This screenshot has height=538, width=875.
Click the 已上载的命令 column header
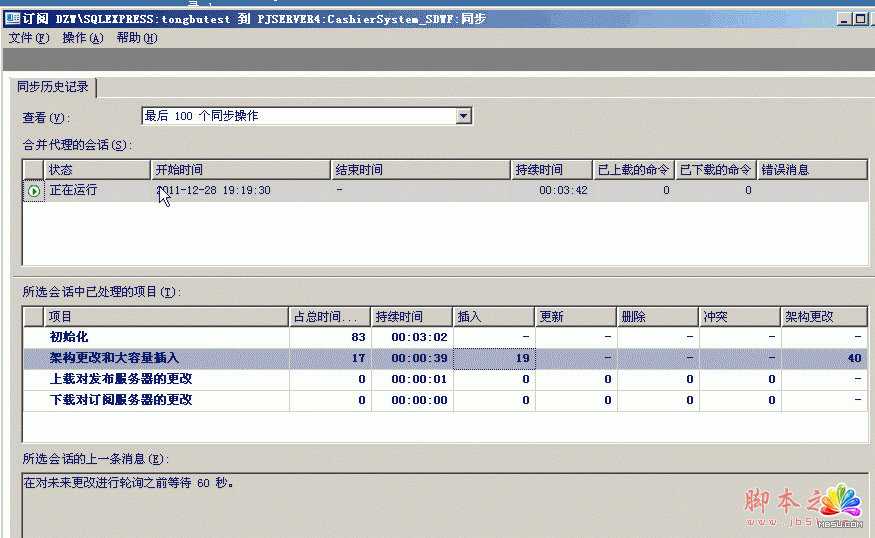click(x=633, y=170)
